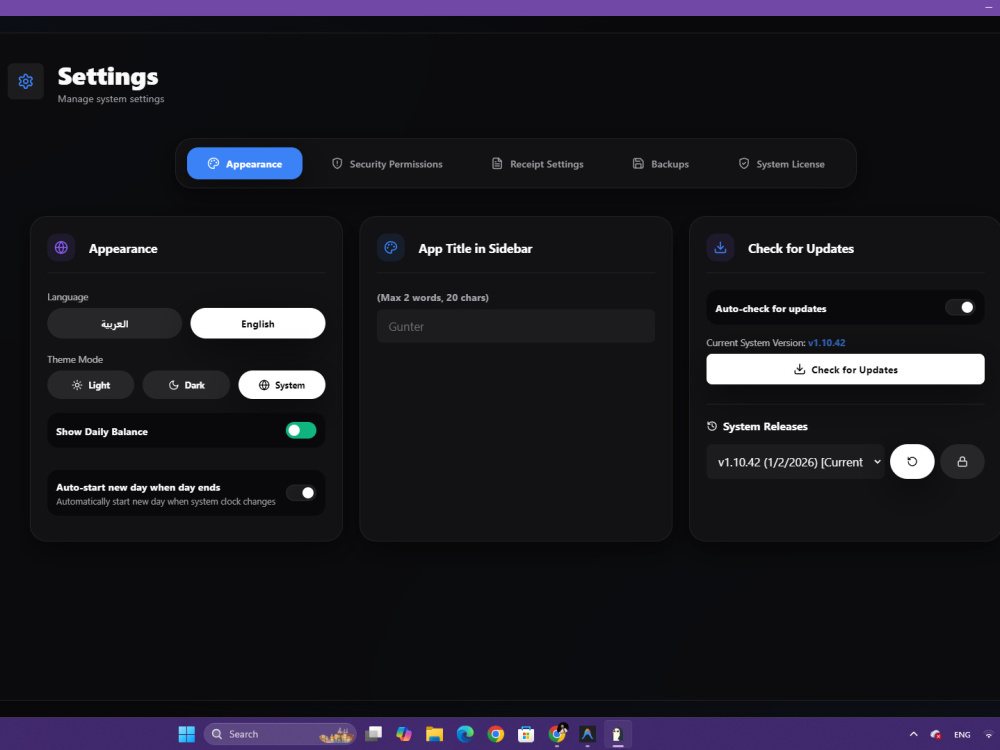Click the lock icon button next to releases
The height and width of the screenshot is (750, 1000).
(962, 462)
